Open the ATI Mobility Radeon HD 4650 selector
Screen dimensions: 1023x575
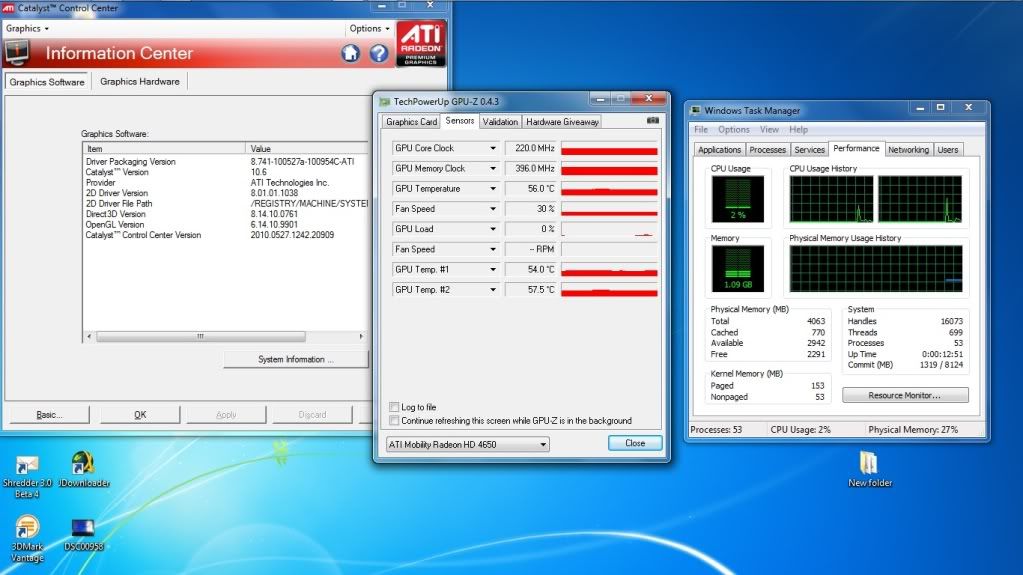(468, 444)
